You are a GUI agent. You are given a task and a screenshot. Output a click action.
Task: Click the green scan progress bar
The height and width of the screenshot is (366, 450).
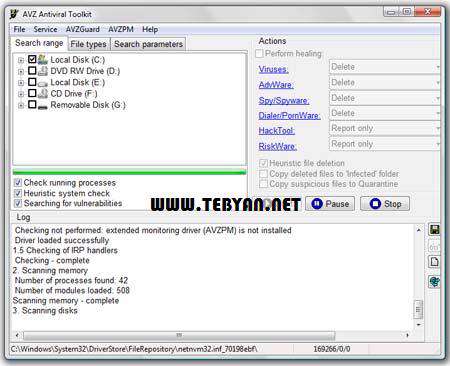pyautogui.click(x=129, y=172)
